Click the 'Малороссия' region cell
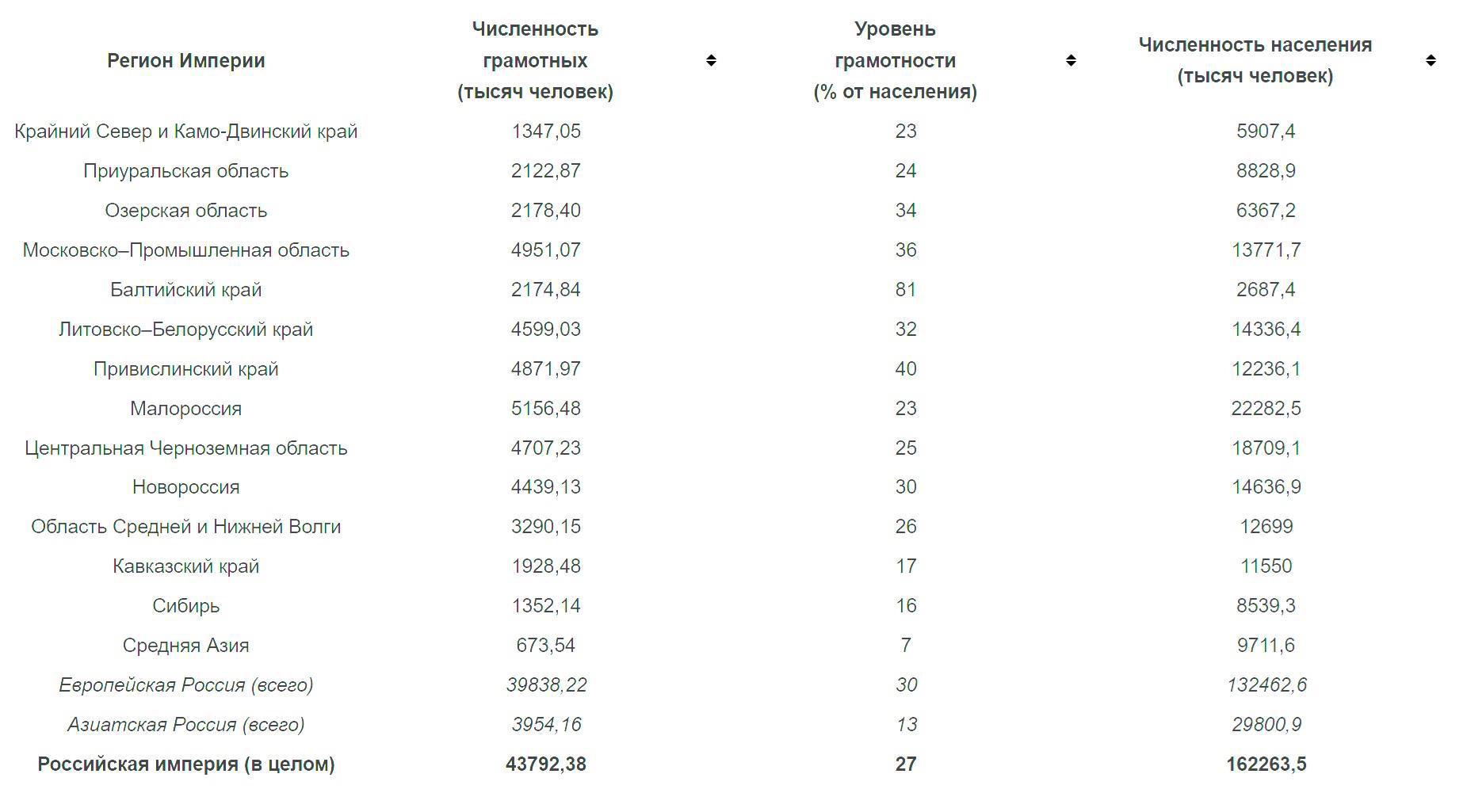Screen dimensions: 1463x812 pos(186,409)
